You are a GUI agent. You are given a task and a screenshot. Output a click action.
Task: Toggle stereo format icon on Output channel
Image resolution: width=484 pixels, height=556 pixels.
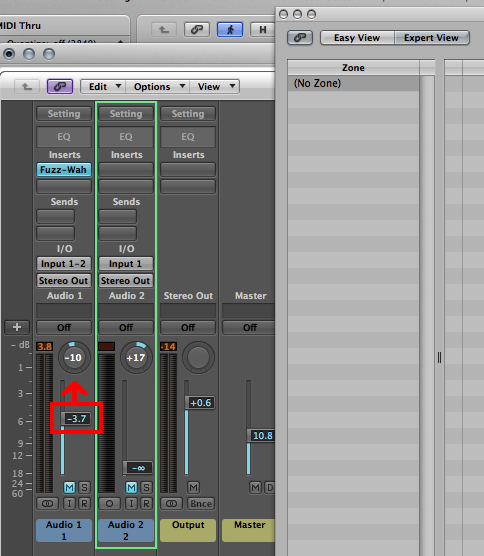click(171, 503)
